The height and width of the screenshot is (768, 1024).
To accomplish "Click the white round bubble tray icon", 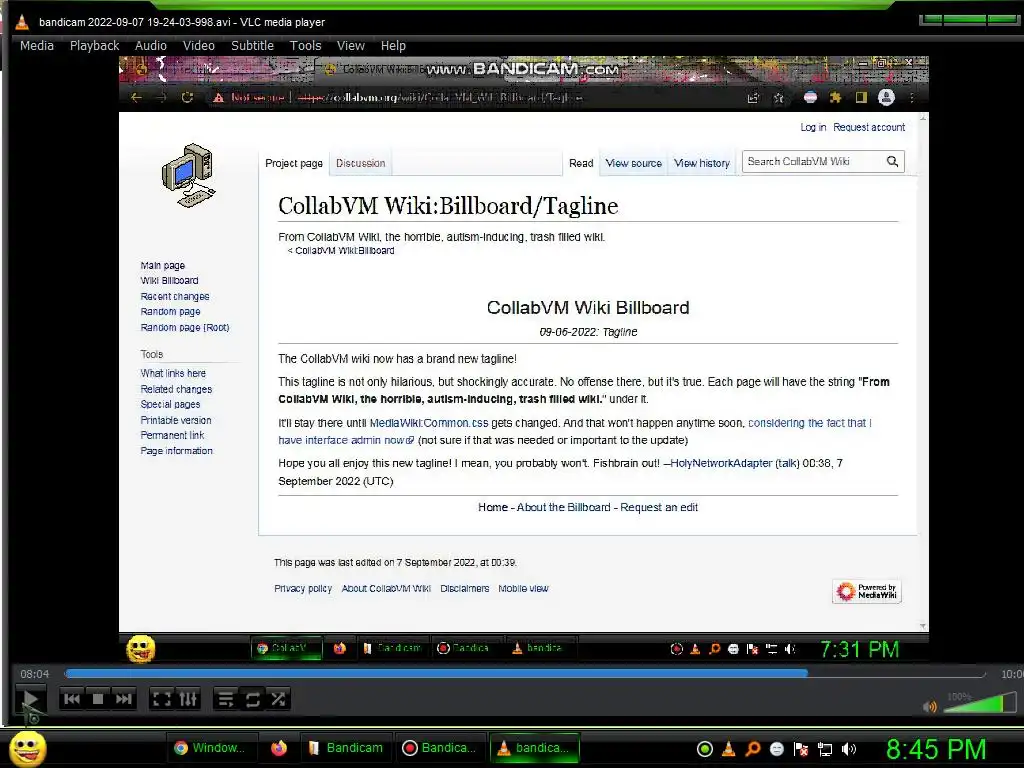I will (x=776, y=749).
